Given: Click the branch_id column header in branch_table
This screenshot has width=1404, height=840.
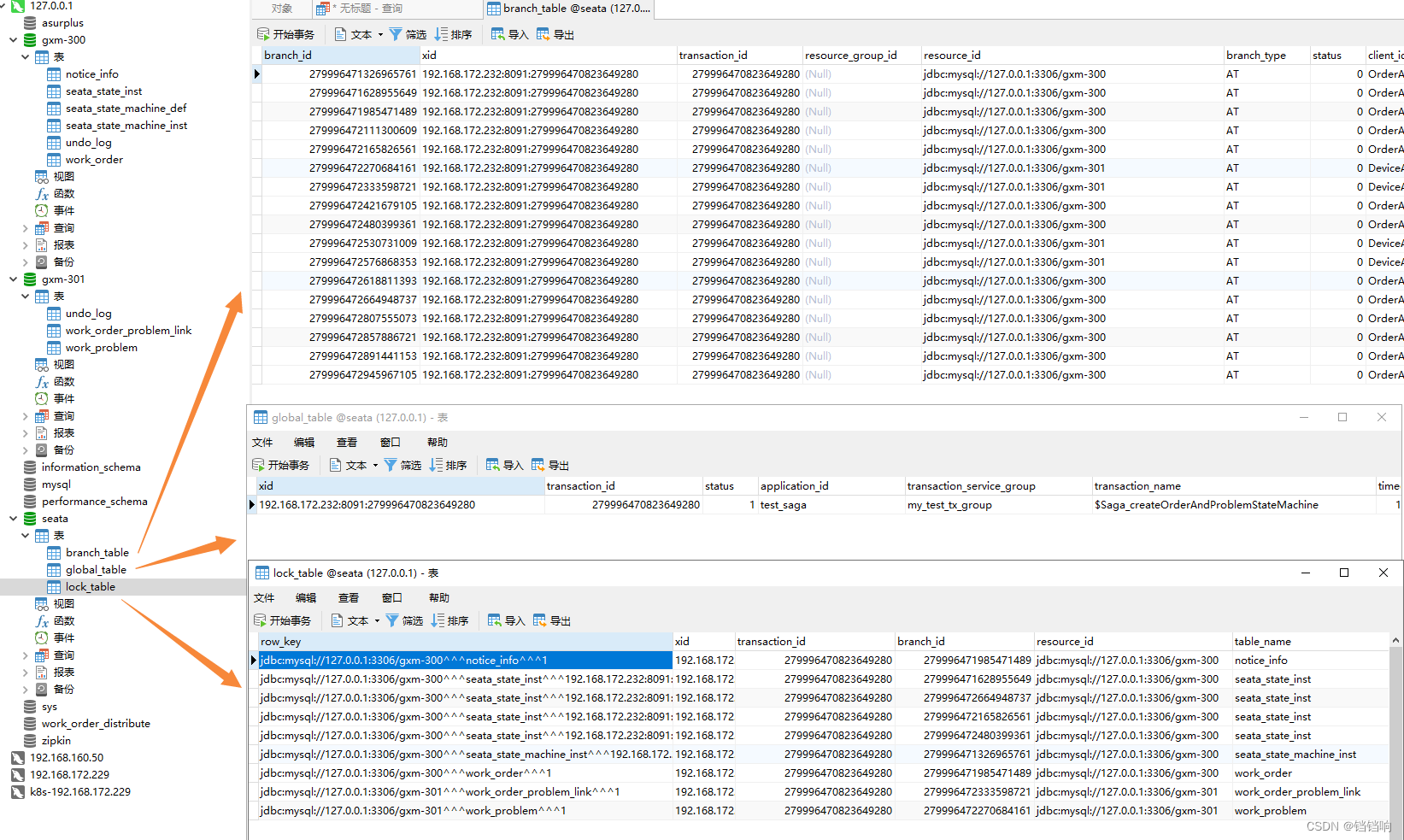Looking at the screenshot, I should 341,55.
